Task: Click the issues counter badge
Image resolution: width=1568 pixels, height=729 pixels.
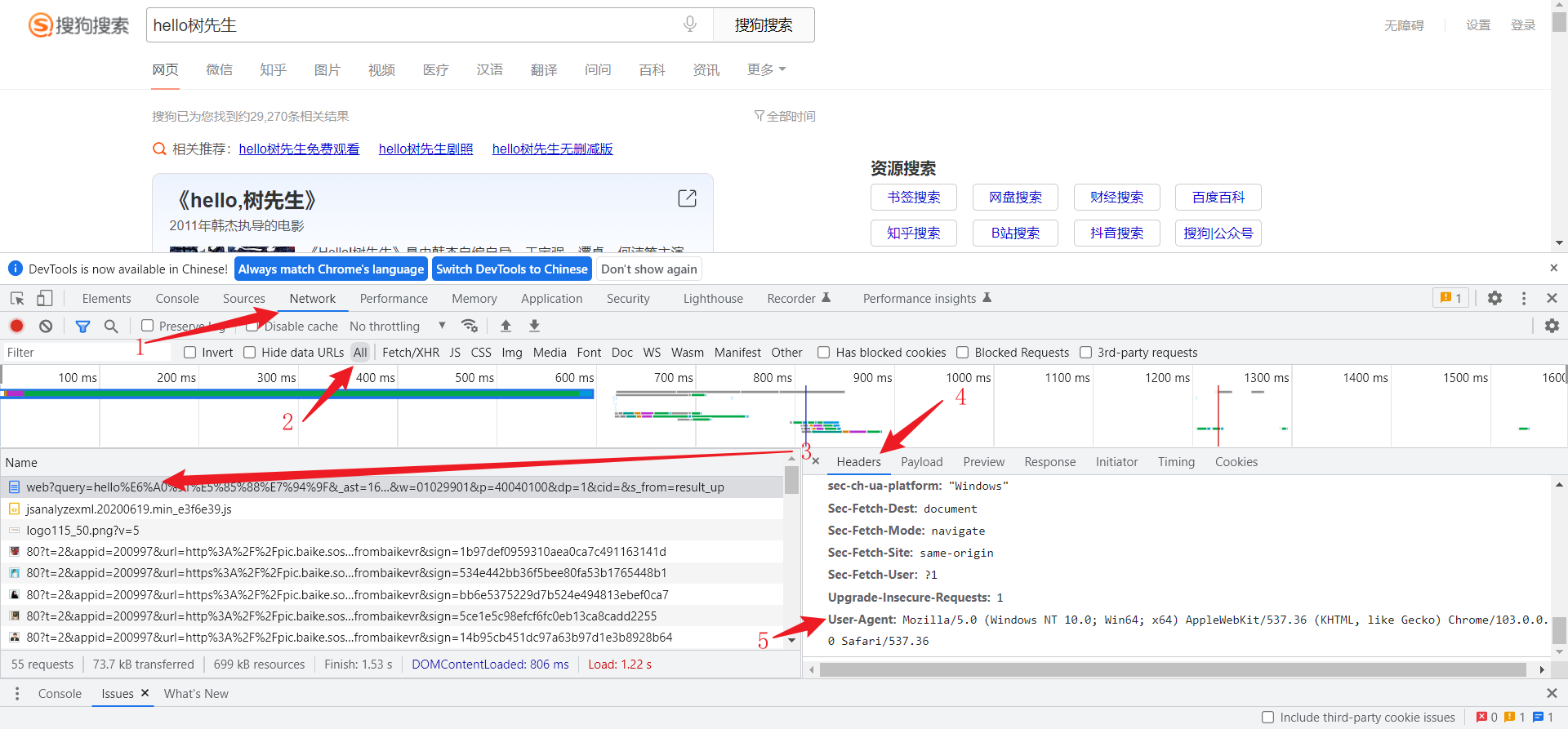Action: 1450,298
